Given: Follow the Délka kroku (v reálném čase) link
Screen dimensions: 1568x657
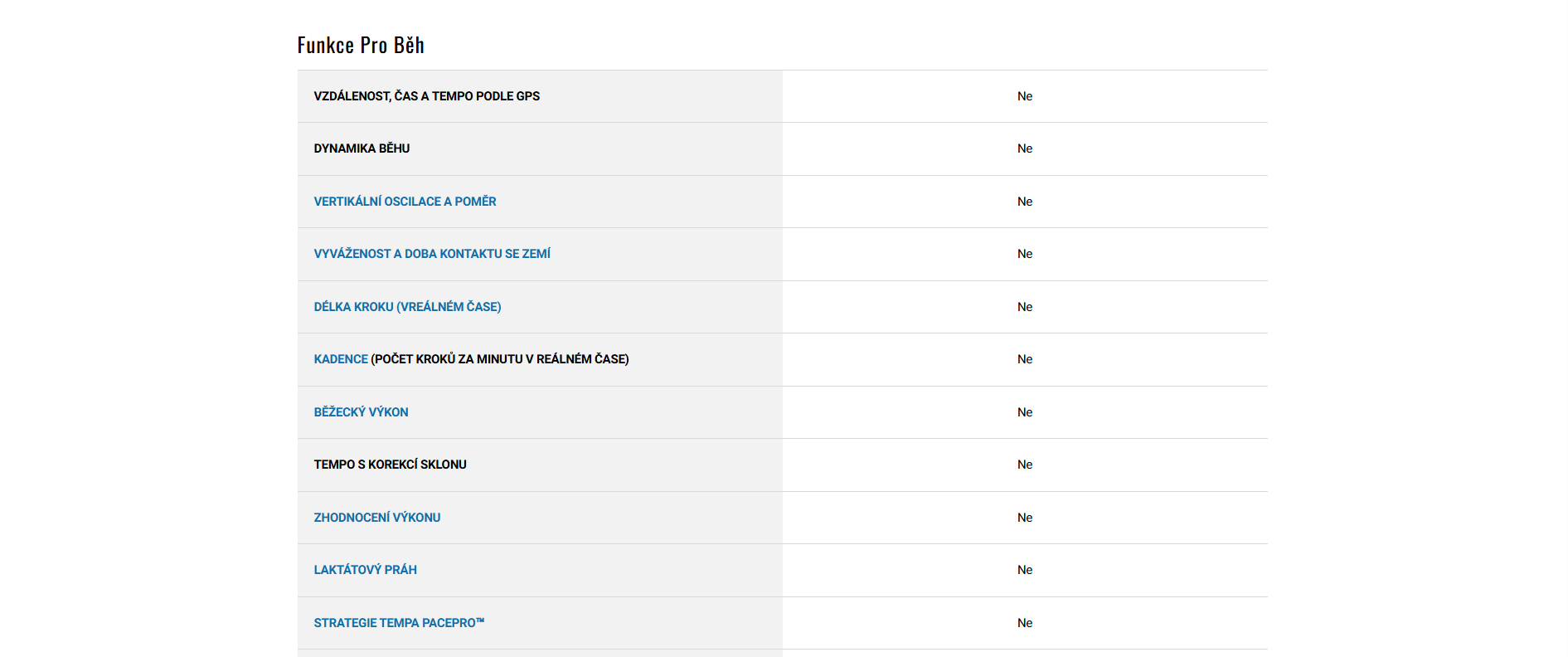Looking at the screenshot, I should click(407, 307).
